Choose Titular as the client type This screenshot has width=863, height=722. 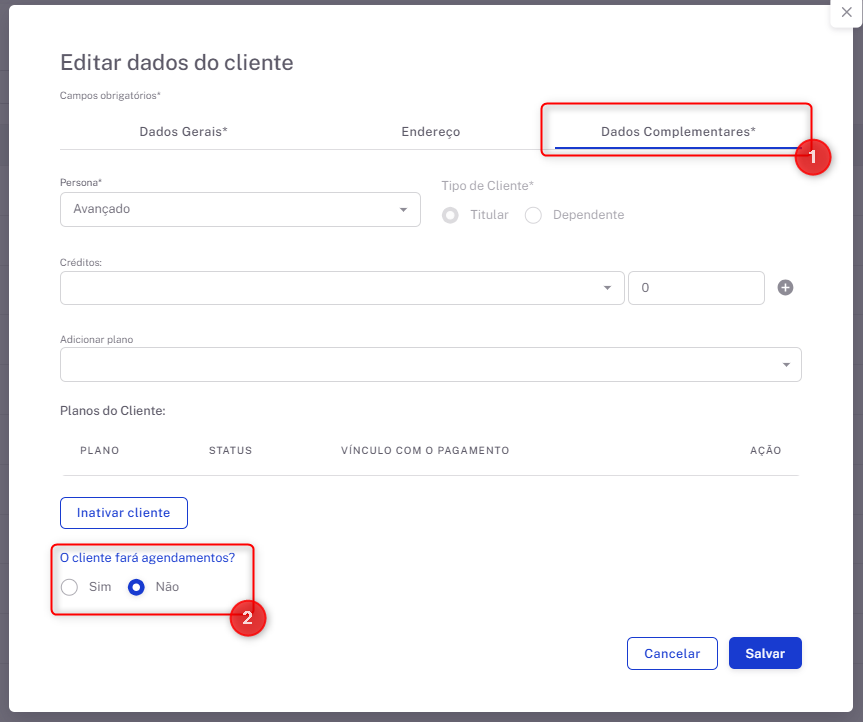click(451, 215)
